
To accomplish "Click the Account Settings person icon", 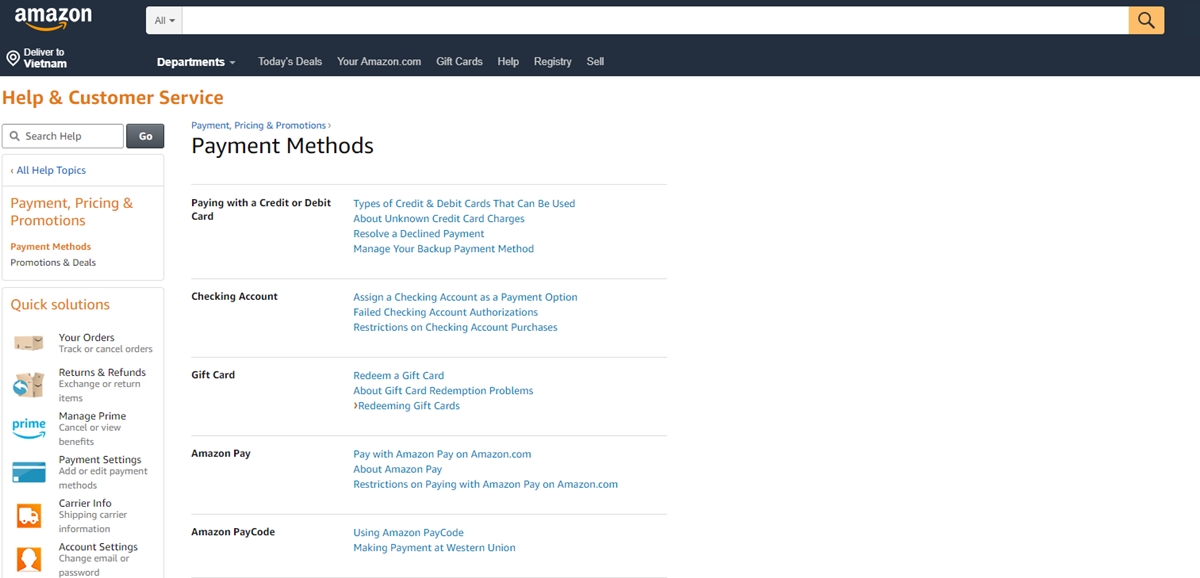I will (x=29, y=559).
